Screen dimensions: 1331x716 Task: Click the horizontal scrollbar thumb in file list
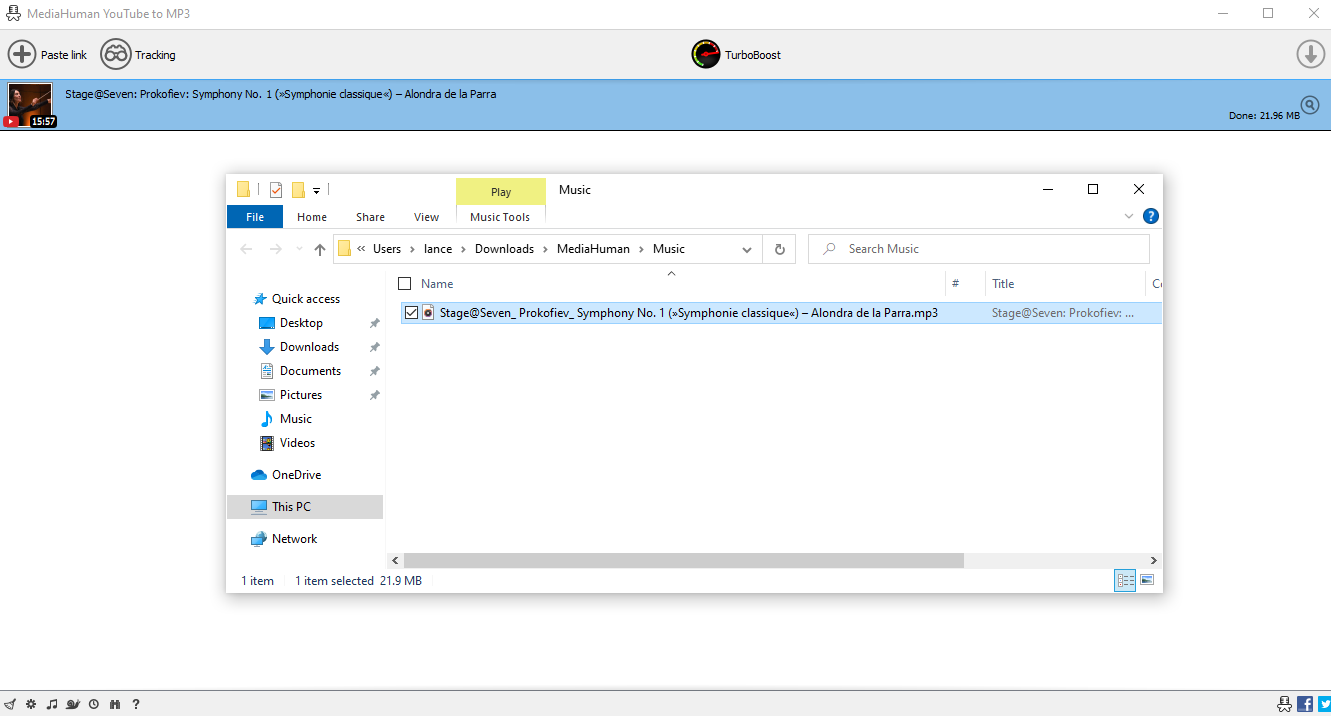click(683, 561)
